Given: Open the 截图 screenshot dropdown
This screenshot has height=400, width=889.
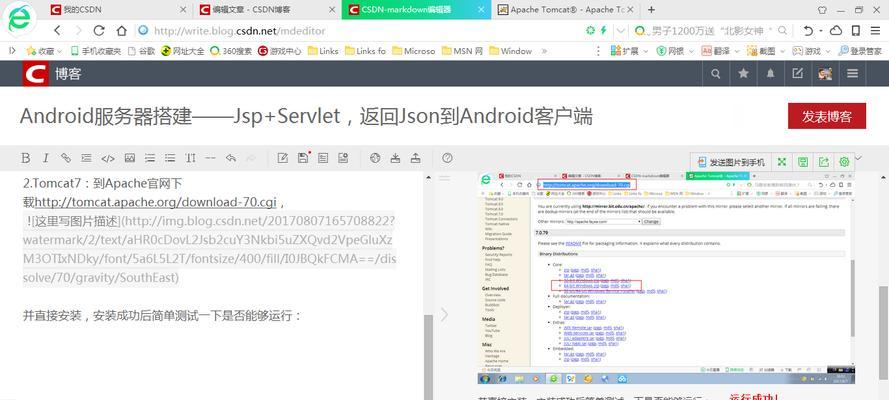Looking at the screenshot, I should pyautogui.click(x=765, y=51).
